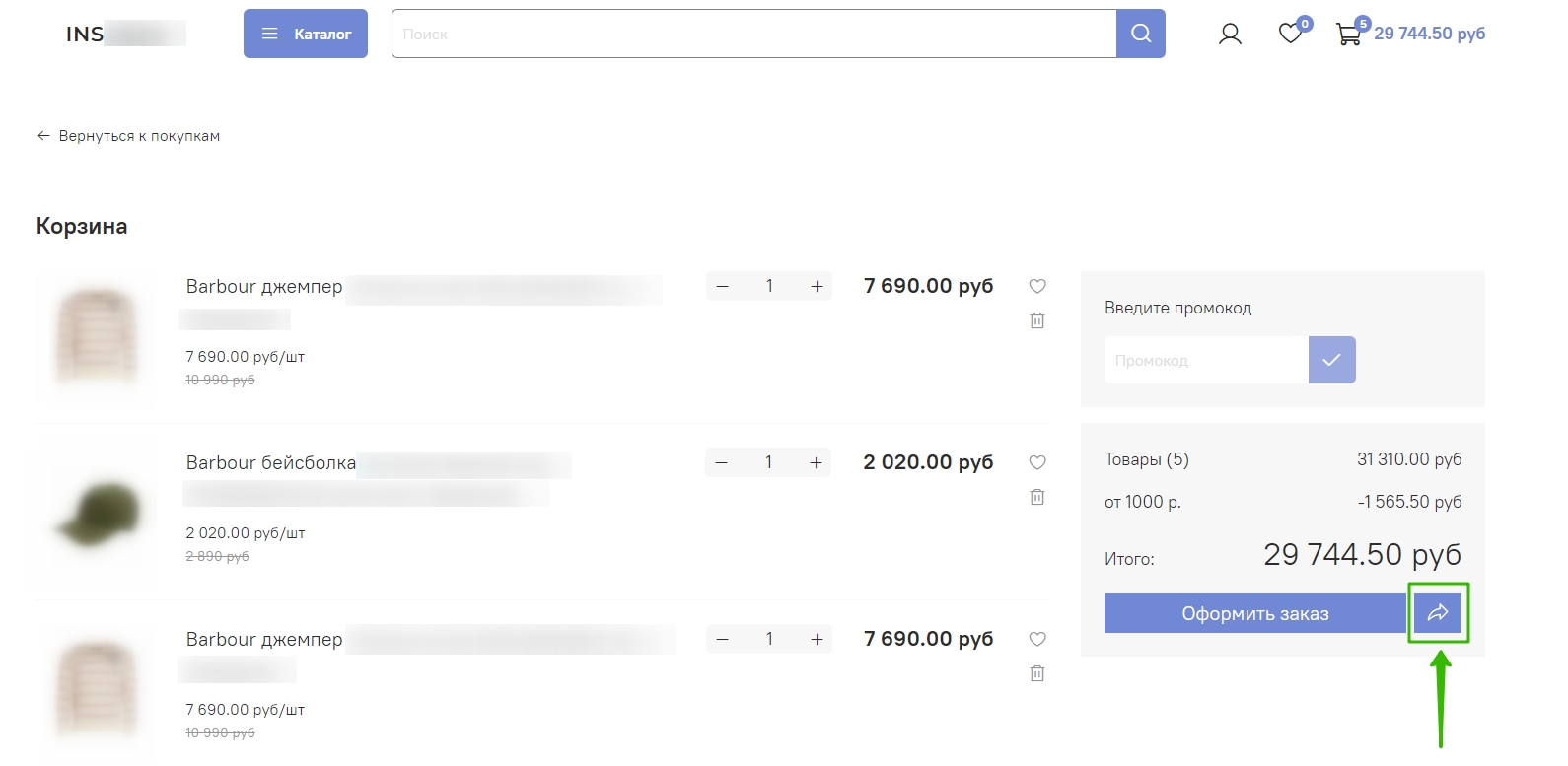
Task: Increase quantity of first Barbour джемпер
Action: point(817,286)
